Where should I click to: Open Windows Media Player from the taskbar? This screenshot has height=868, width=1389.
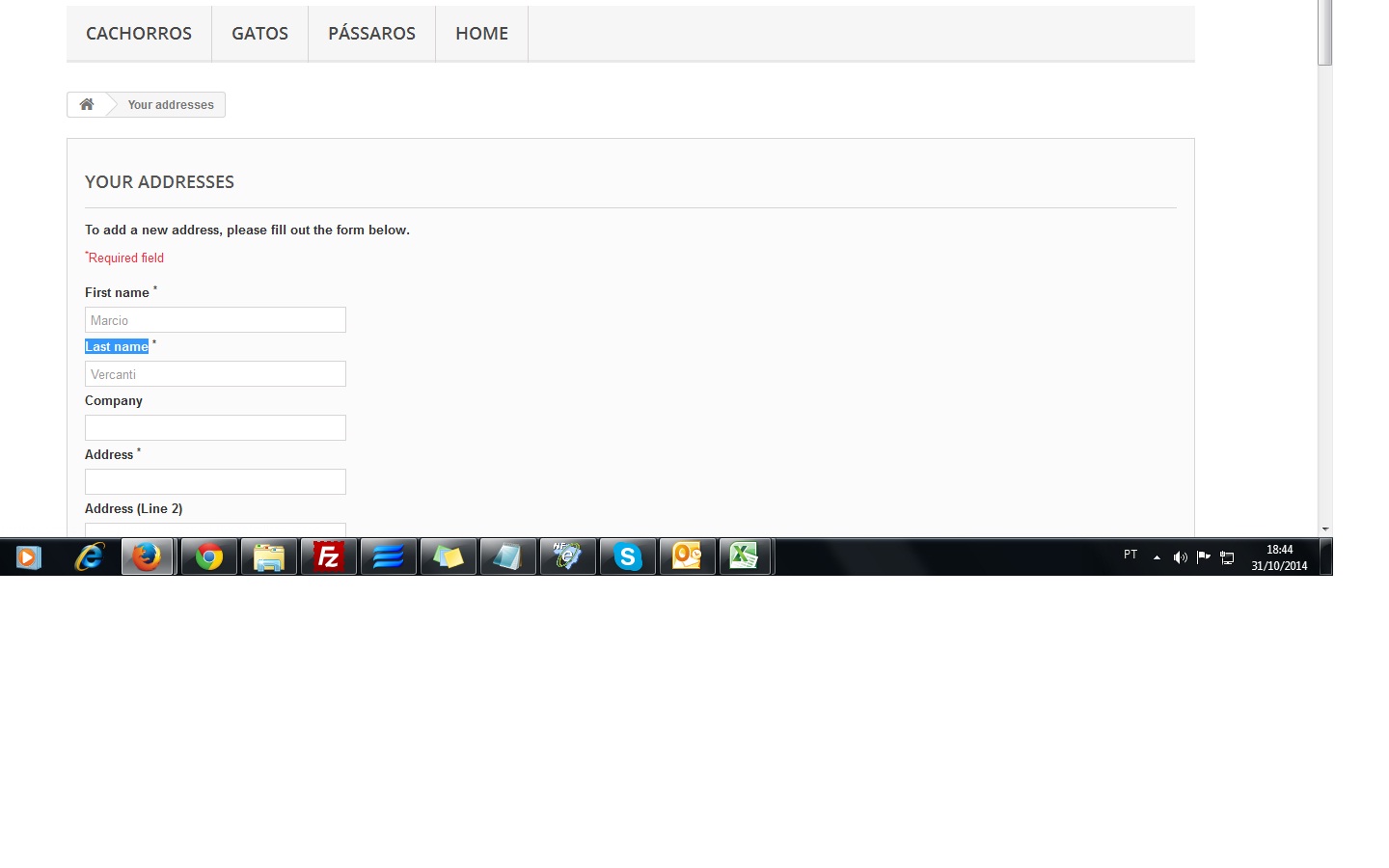29,557
